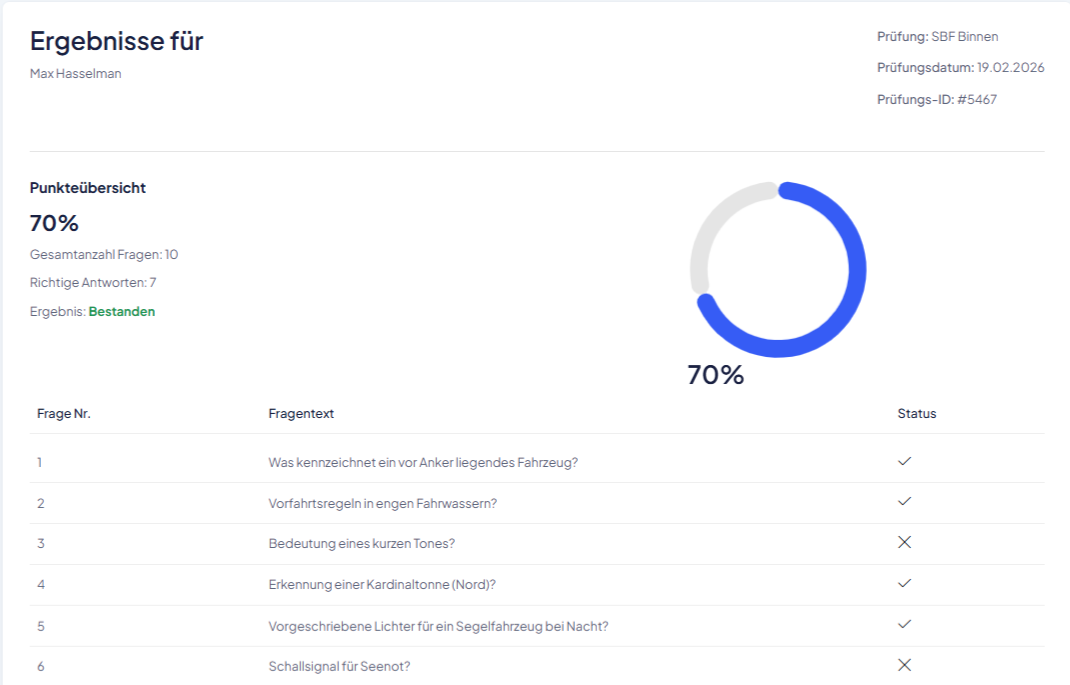1070x685 pixels.
Task: Select the 'Status' column header
Action: pos(917,413)
